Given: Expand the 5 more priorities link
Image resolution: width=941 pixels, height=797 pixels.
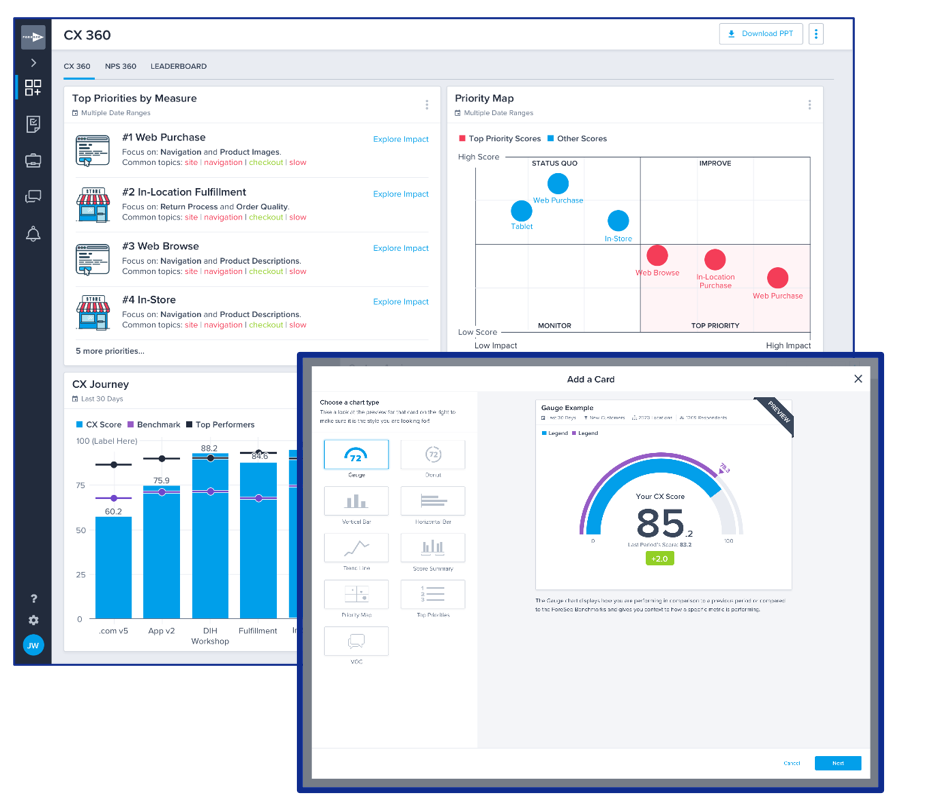Looking at the screenshot, I should pyautogui.click(x=110, y=351).
